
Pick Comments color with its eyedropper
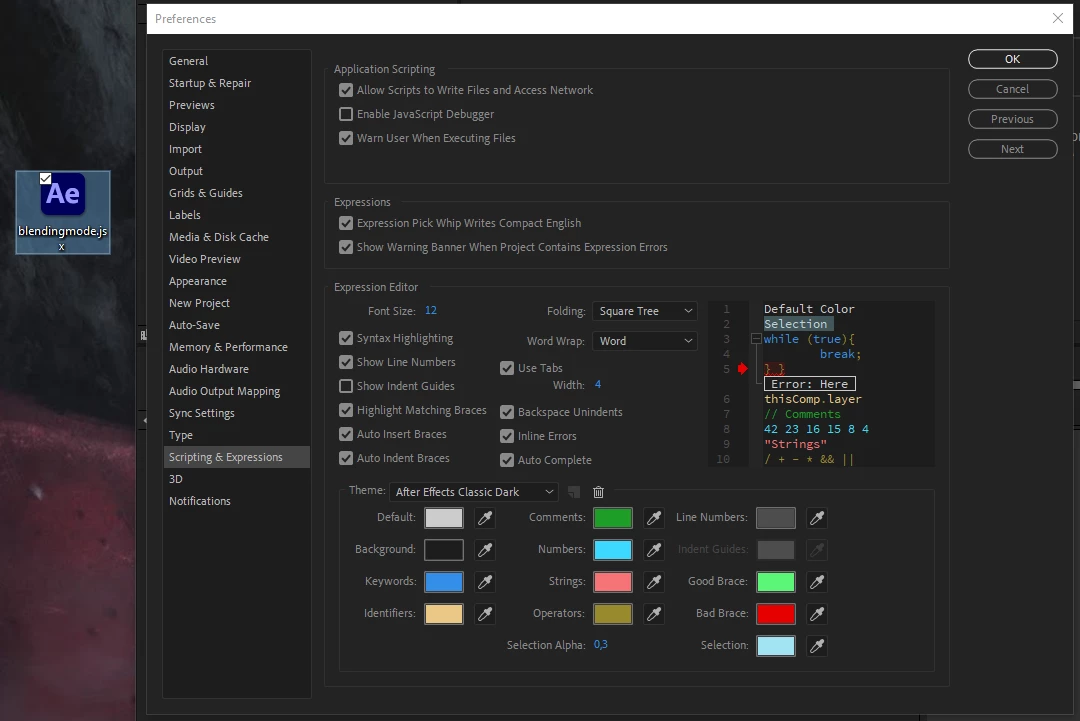654,518
